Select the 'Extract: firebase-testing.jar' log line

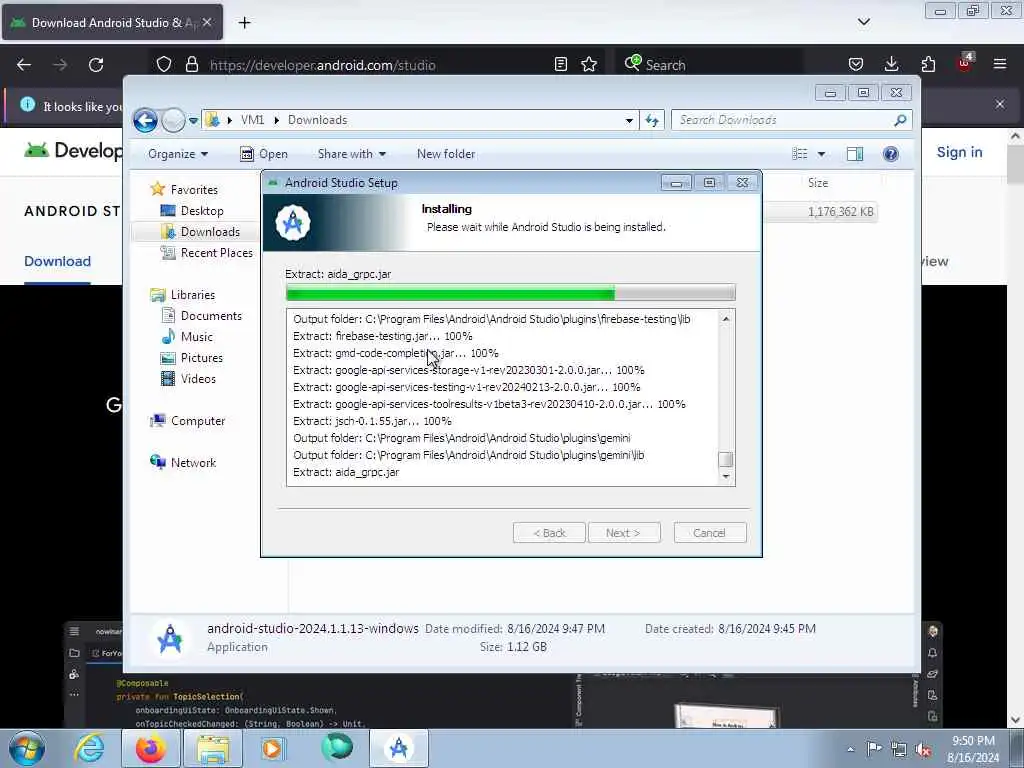pyautogui.click(x=383, y=336)
